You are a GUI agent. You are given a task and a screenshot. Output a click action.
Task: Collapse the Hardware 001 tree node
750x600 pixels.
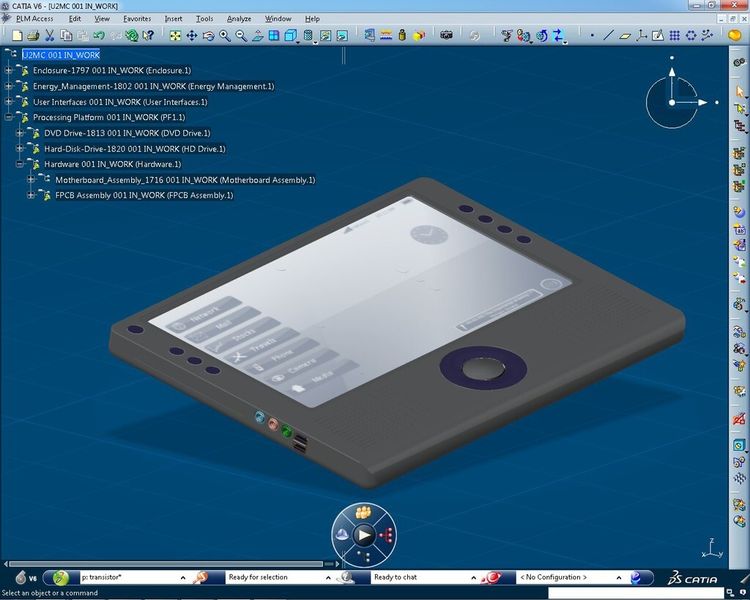20,164
